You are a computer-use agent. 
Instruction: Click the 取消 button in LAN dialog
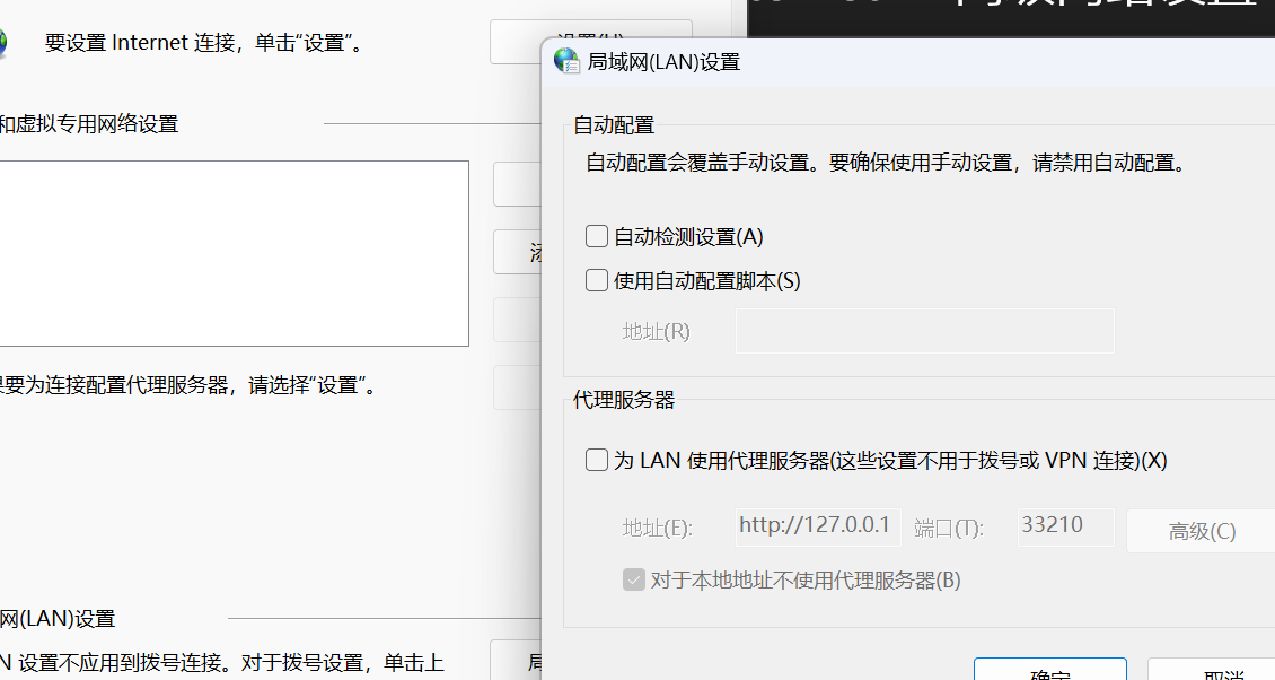1211,669
